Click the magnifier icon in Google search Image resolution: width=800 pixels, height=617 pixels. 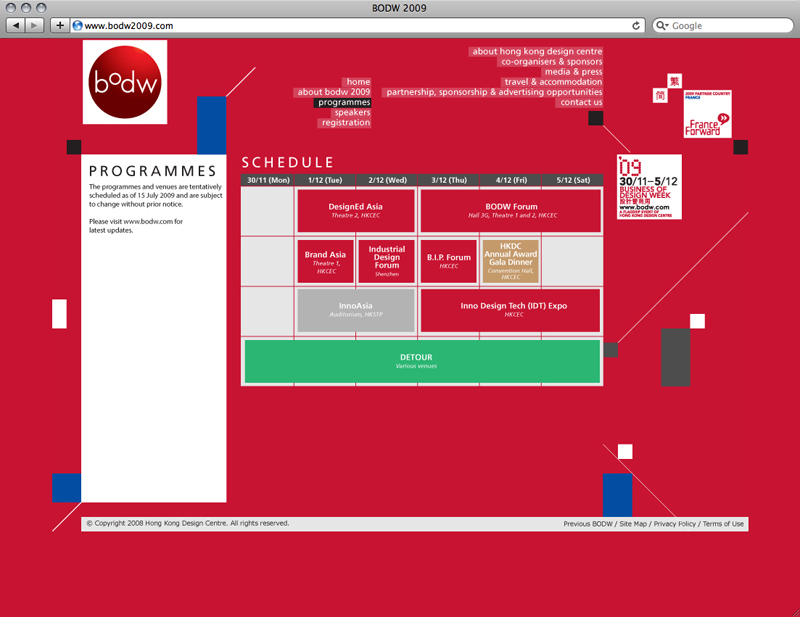[x=662, y=26]
